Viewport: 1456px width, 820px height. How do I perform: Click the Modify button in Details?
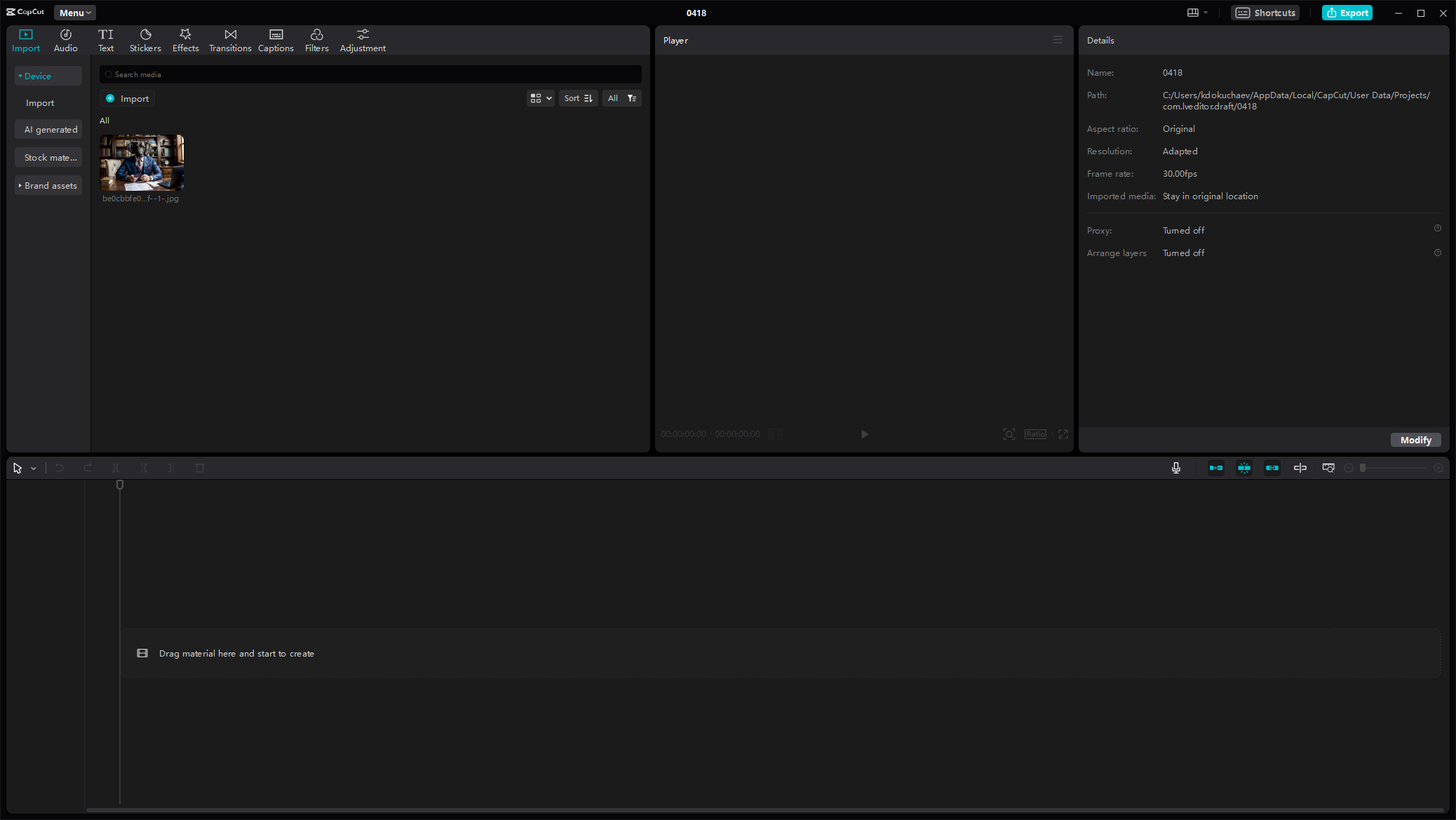coord(1415,440)
